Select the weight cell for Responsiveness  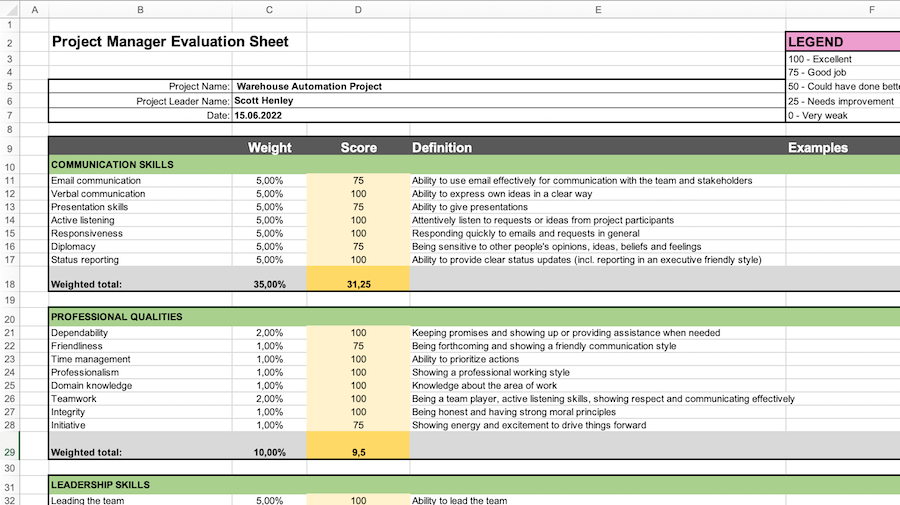coord(269,234)
